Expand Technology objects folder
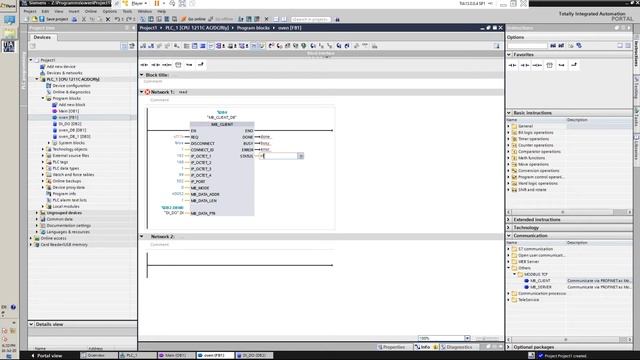This screenshot has height=360, width=640. [43, 149]
